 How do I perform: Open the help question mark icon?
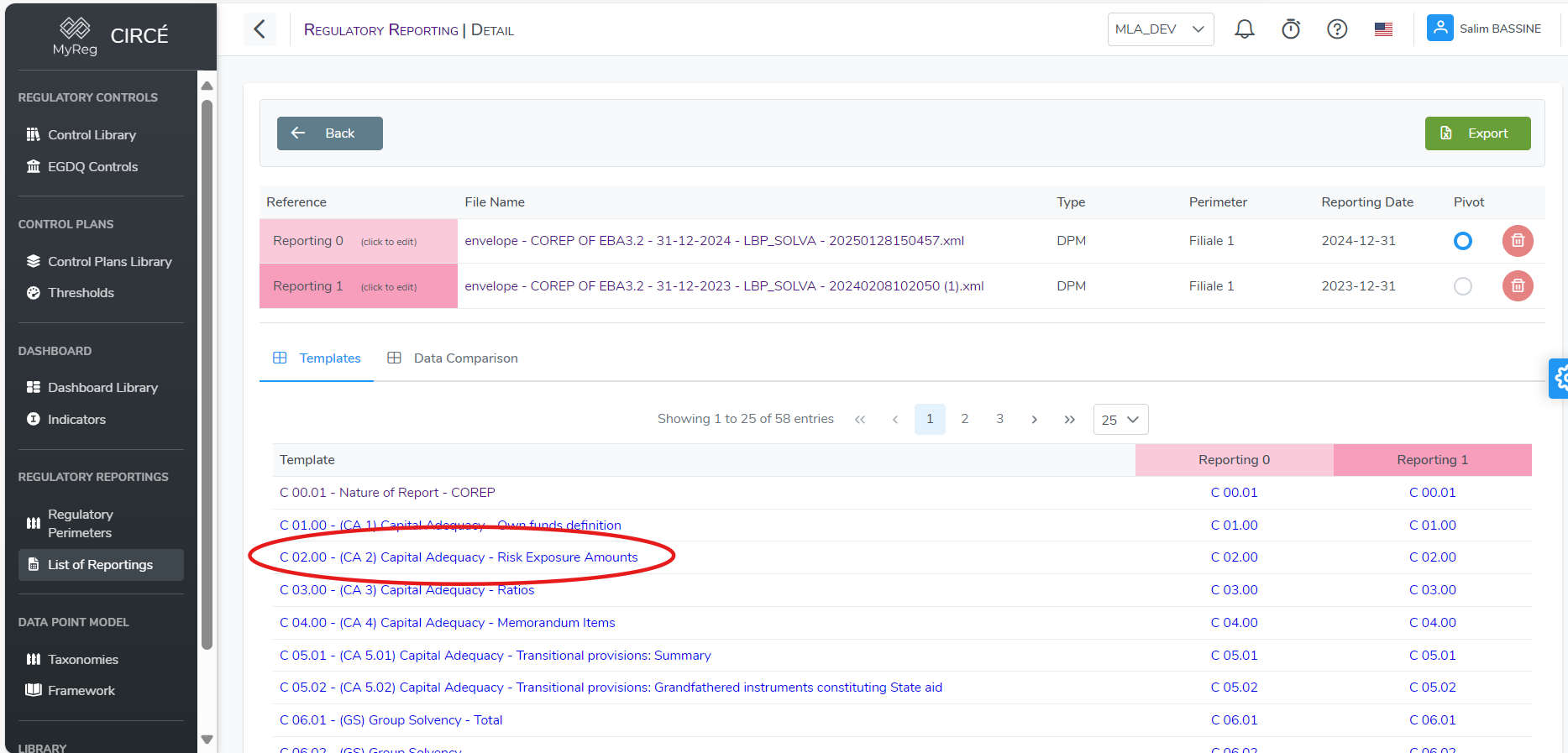point(1337,29)
